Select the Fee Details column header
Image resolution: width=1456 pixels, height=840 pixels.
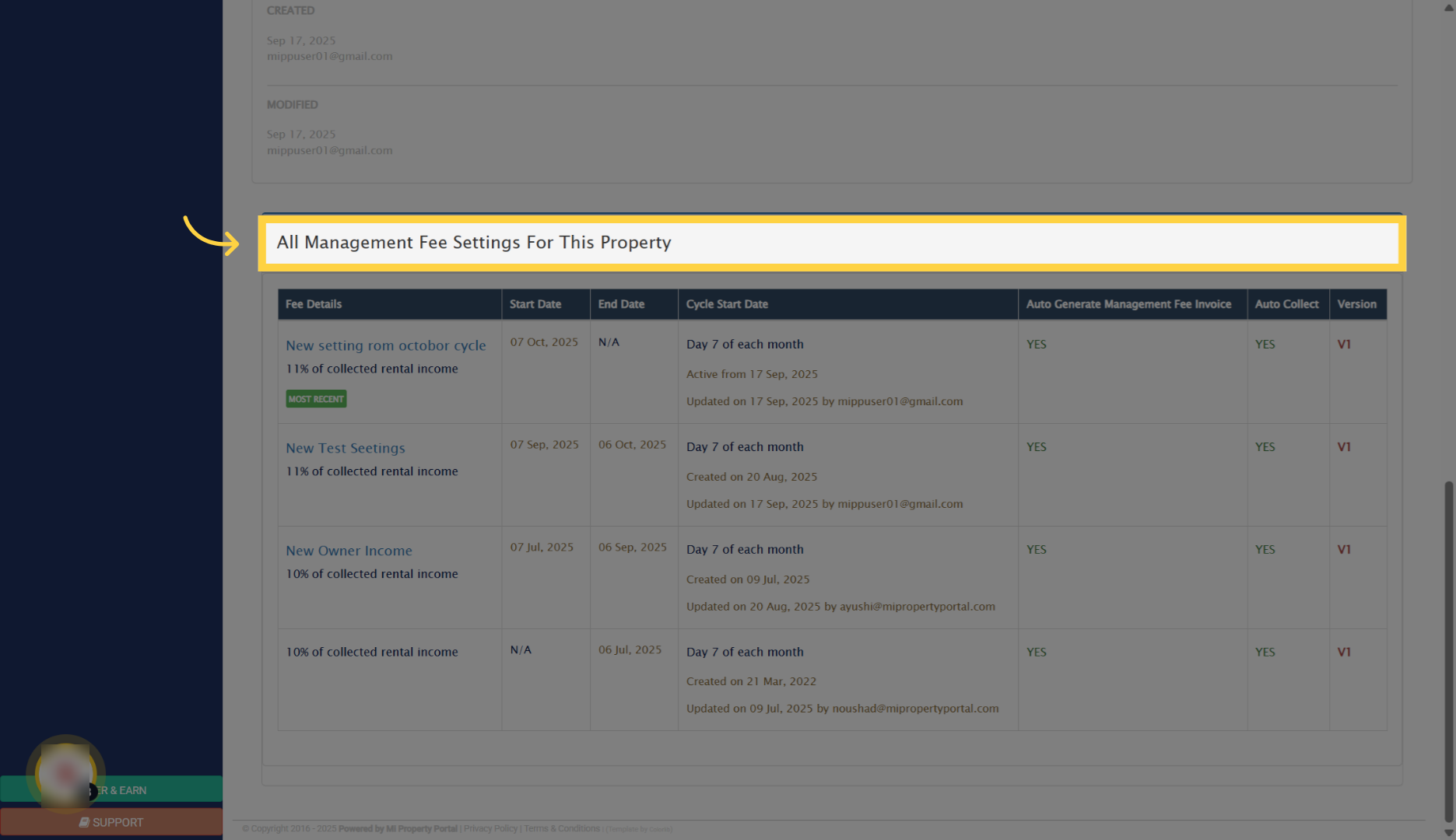[x=314, y=304]
